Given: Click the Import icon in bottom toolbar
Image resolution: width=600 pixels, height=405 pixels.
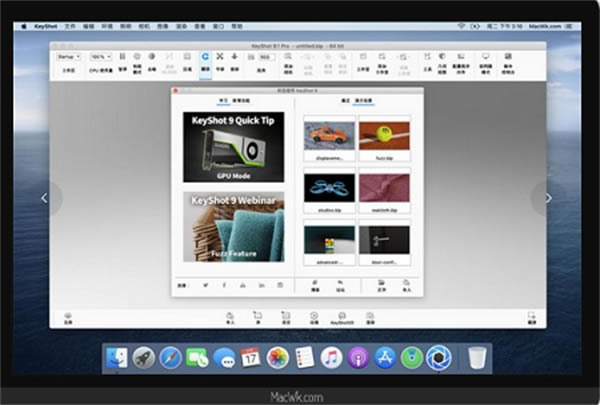Looking at the screenshot, I should point(230,318).
